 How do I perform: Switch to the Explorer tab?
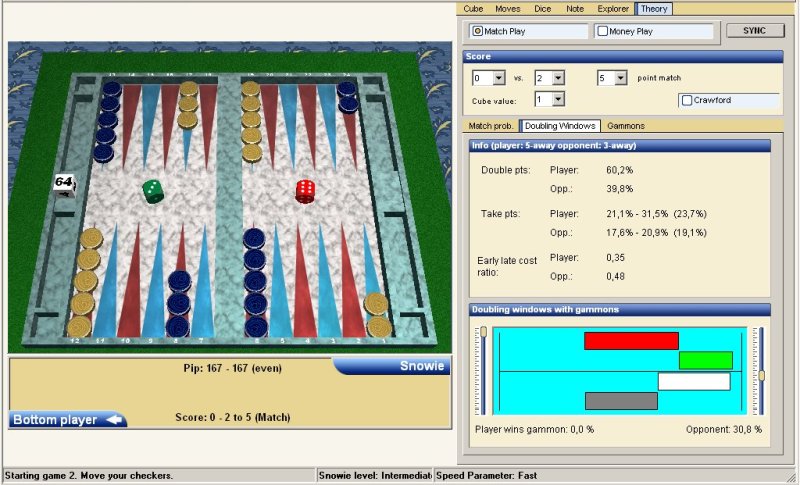pos(615,9)
